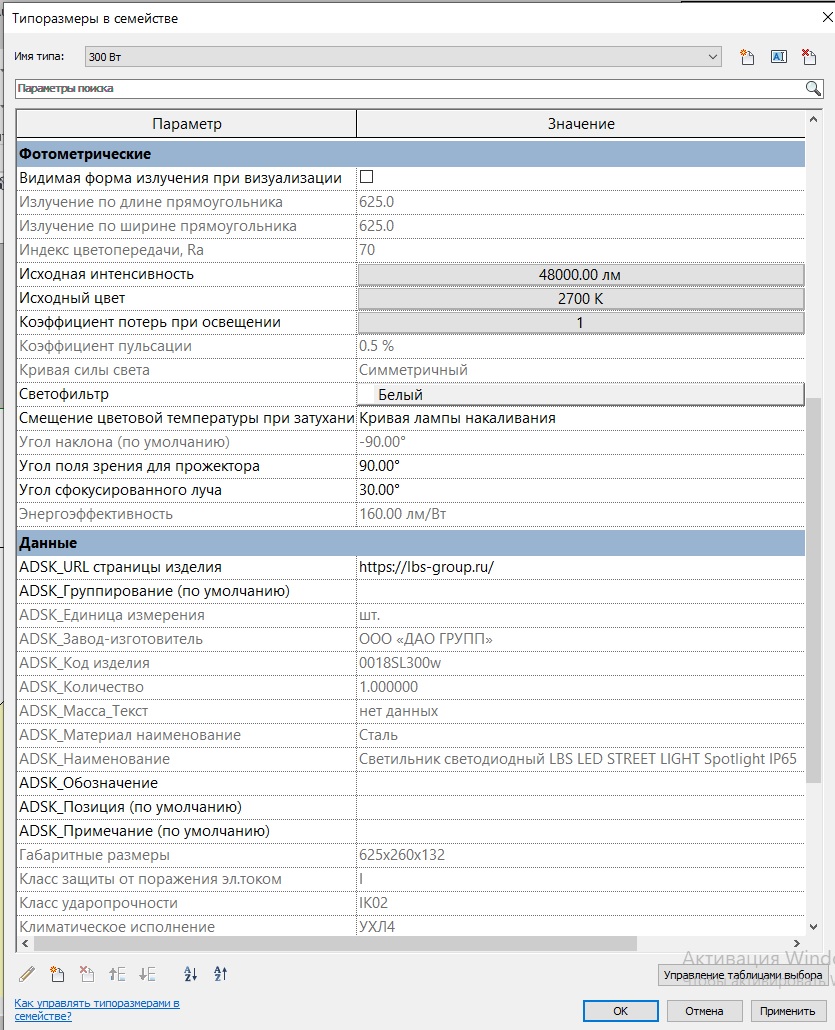Click the horizontal scrollbar right arrow

coord(797,943)
